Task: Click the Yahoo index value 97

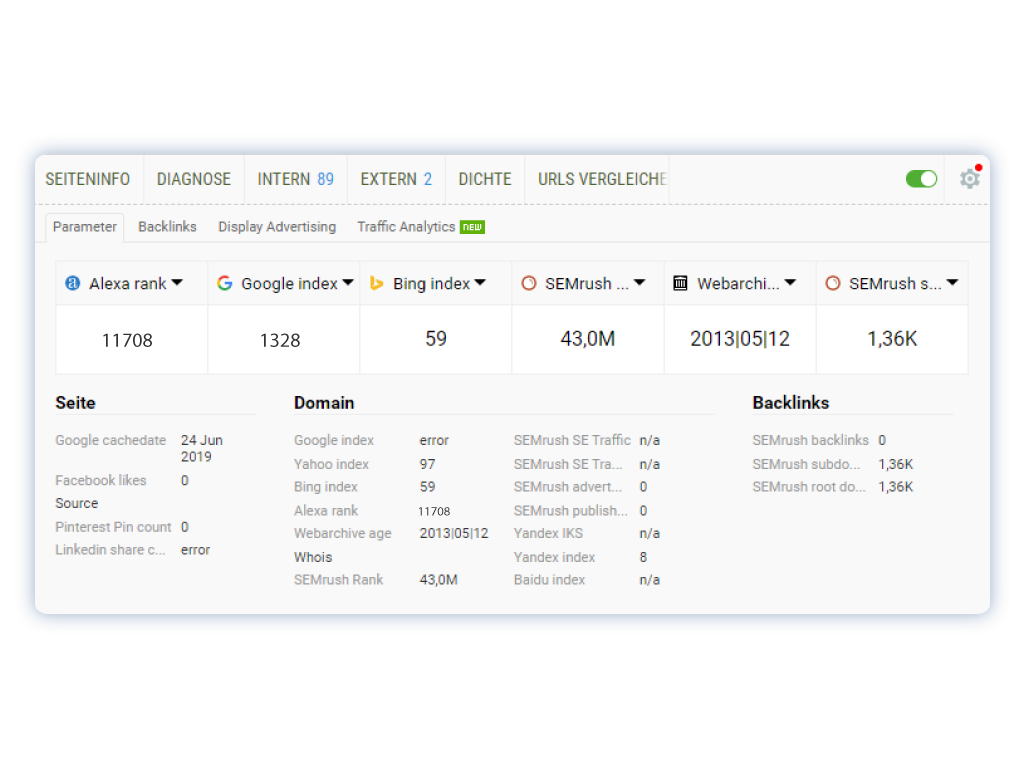Action: click(428, 464)
